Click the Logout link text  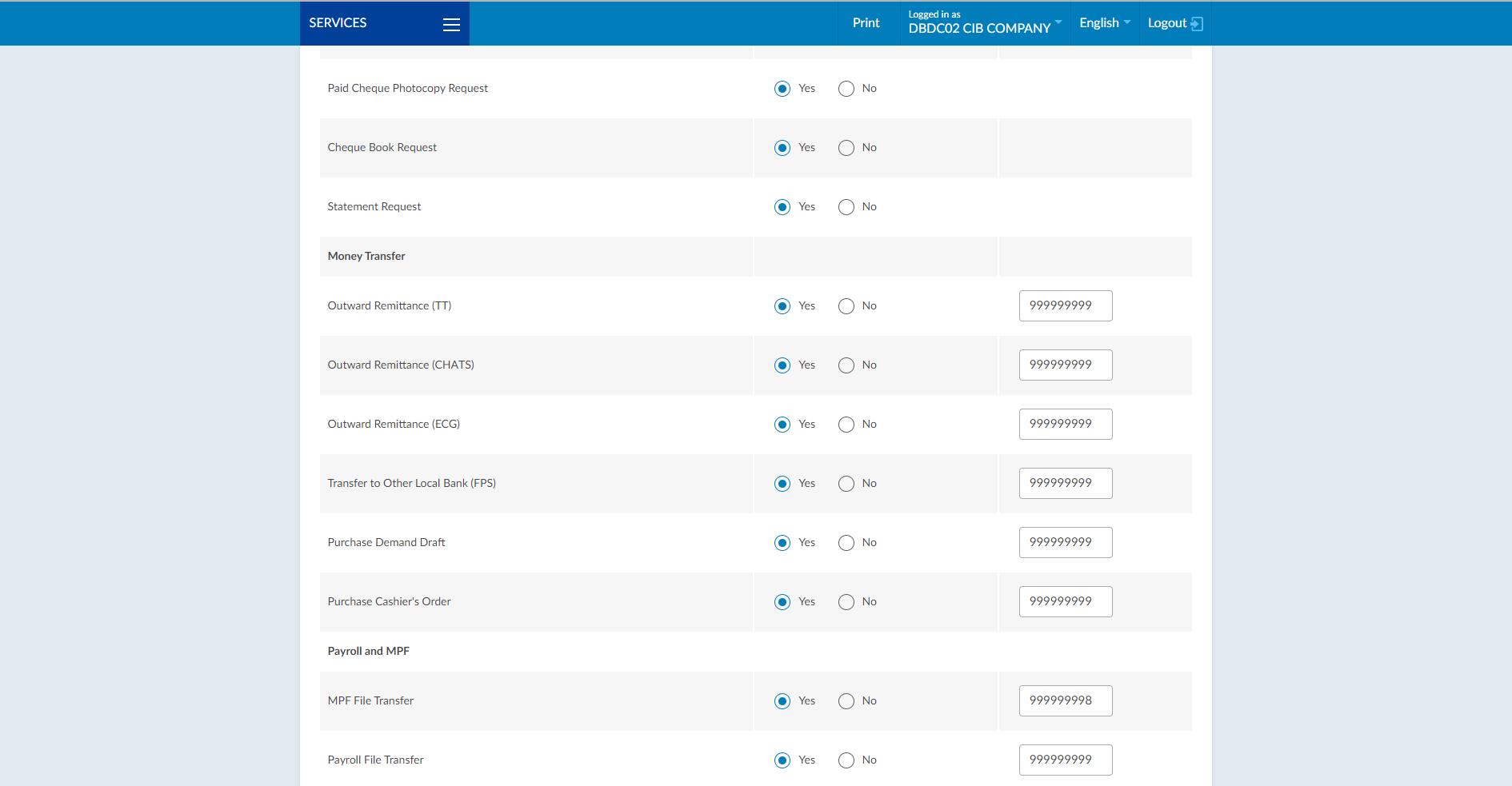click(1166, 23)
